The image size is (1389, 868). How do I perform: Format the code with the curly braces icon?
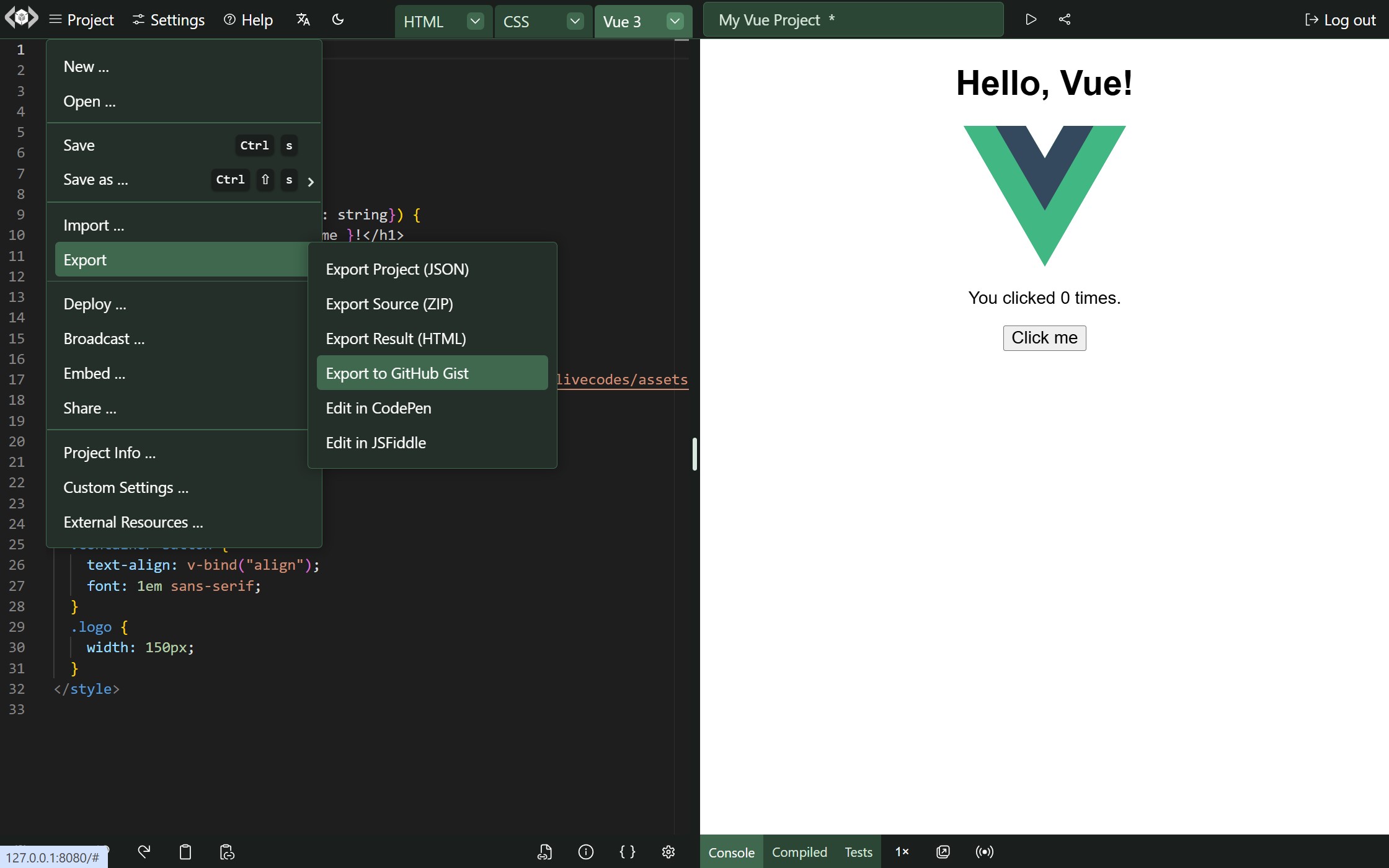[627, 852]
